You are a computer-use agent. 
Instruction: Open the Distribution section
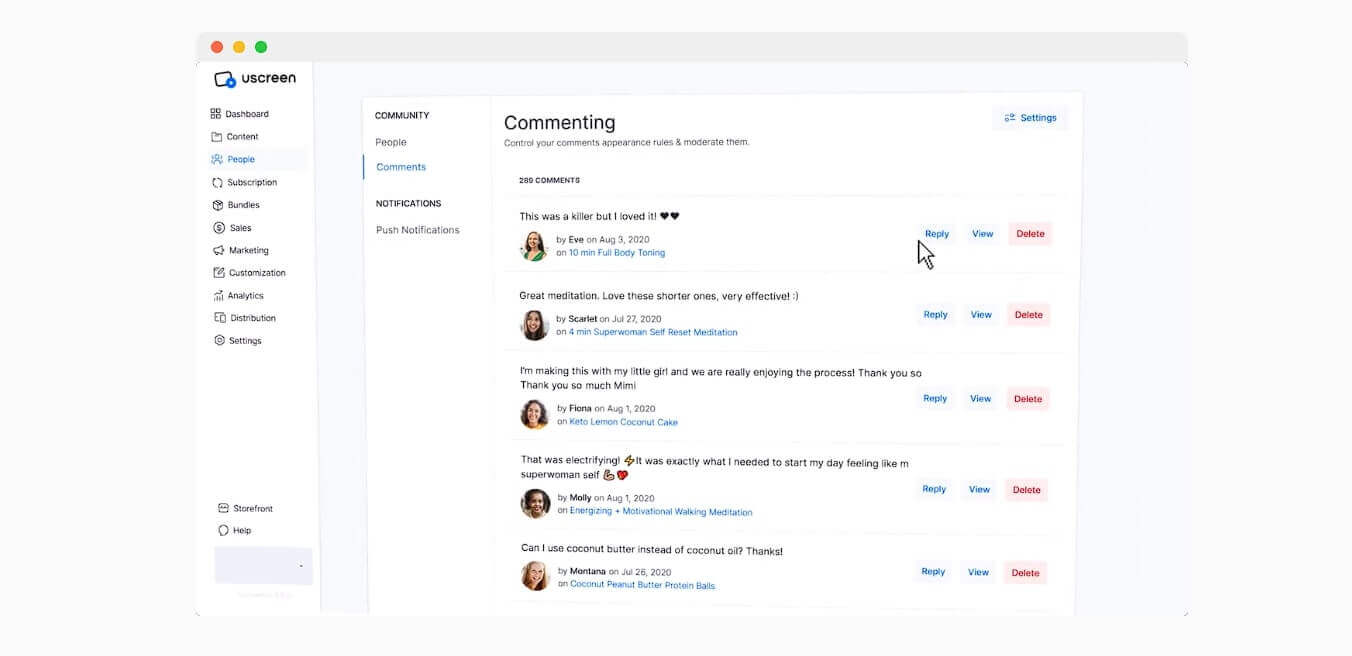(x=250, y=317)
